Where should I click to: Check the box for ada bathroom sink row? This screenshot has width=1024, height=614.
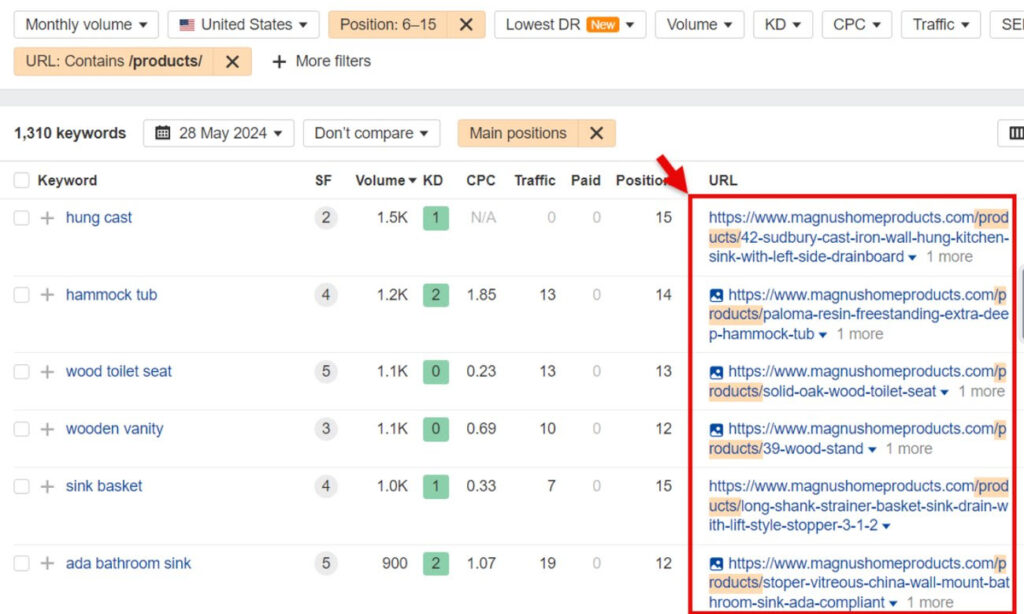(22, 563)
